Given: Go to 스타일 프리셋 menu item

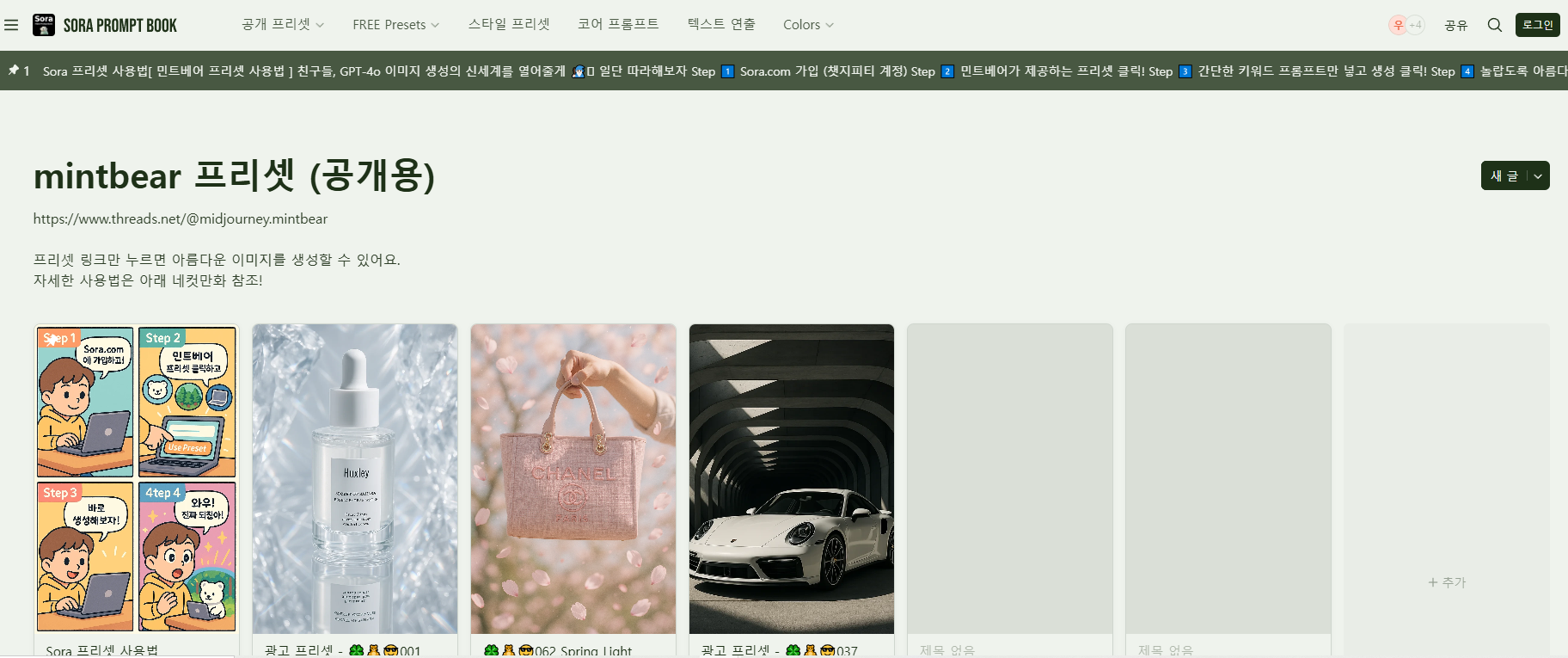Looking at the screenshot, I should (509, 25).
